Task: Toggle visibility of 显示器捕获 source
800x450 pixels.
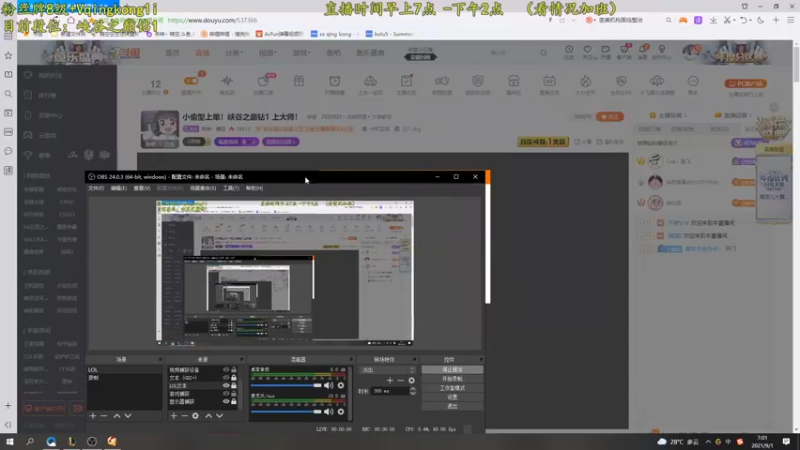Action: 226,402
